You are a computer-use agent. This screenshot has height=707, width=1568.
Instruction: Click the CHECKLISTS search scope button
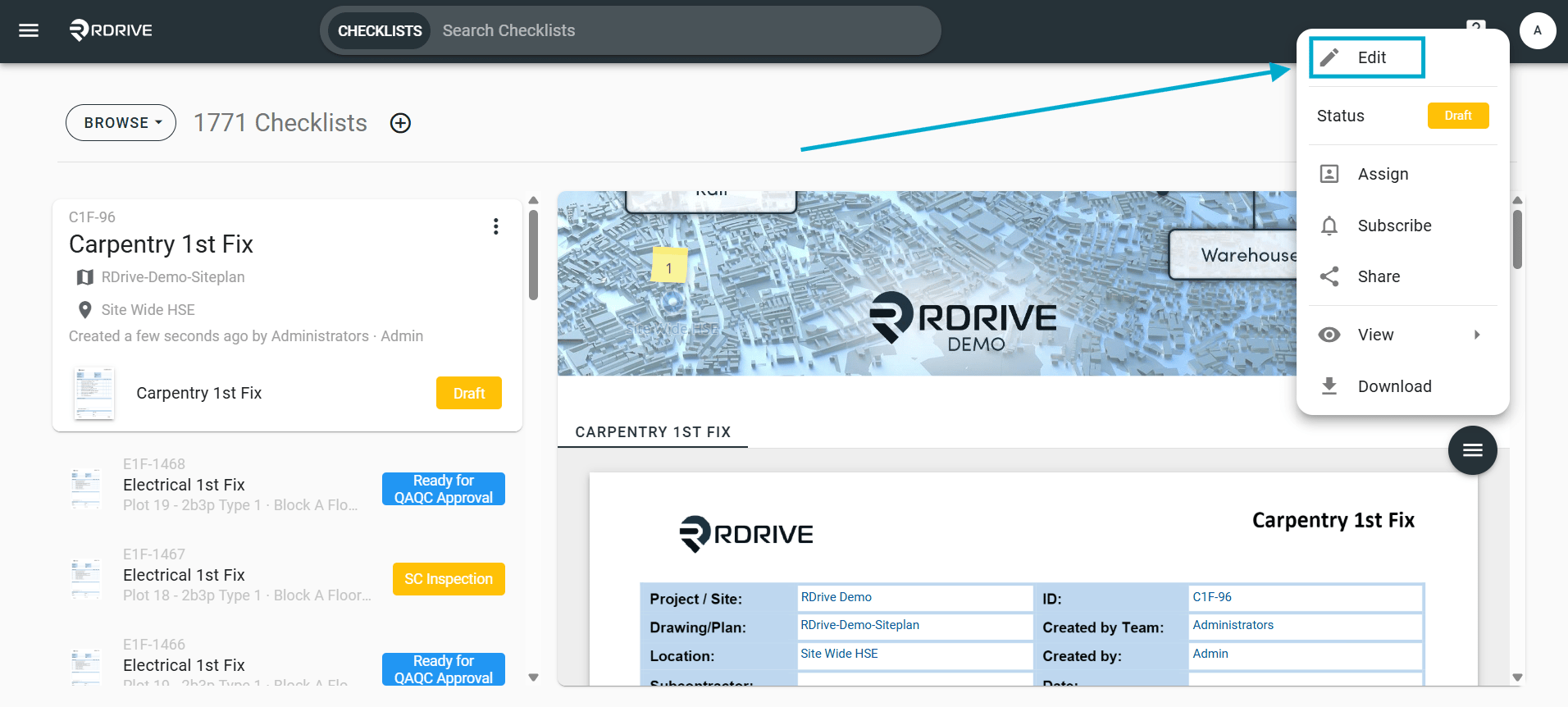click(380, 30)
